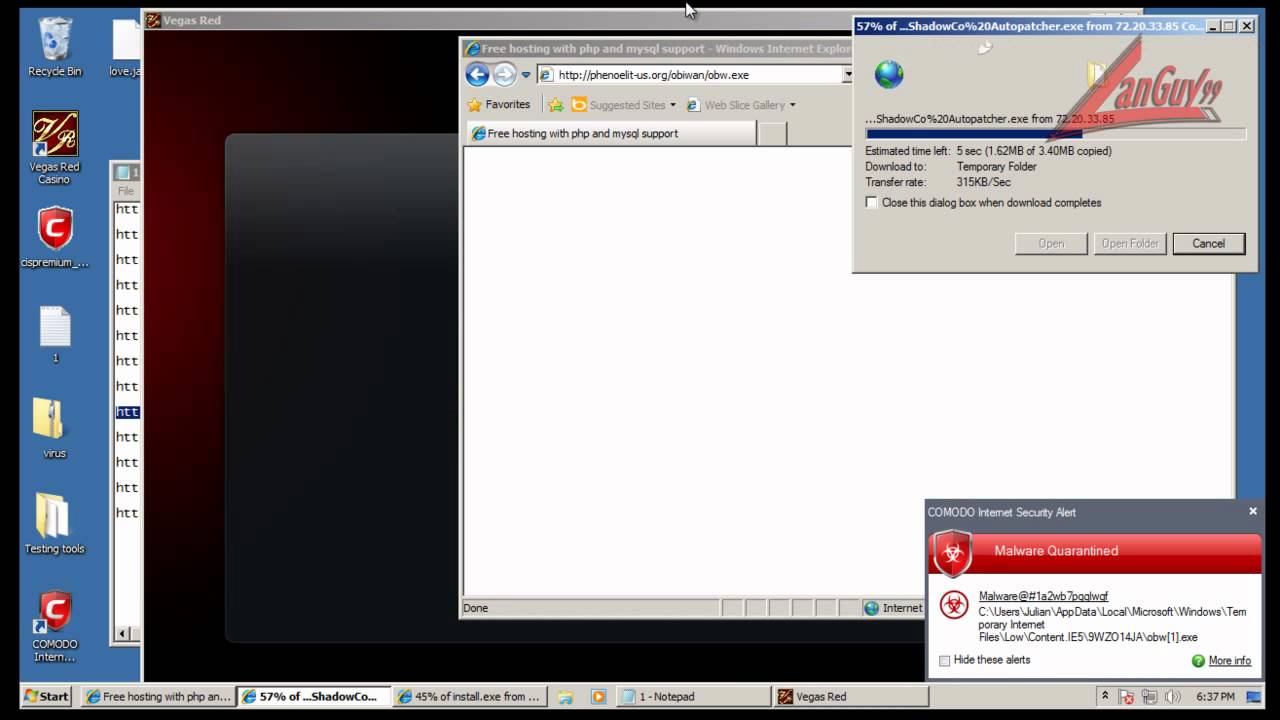Open the text file named 1 on desktop
The width and height of the screenshot is (1280, 720).
pyautogui.click(x=55, y=334)
